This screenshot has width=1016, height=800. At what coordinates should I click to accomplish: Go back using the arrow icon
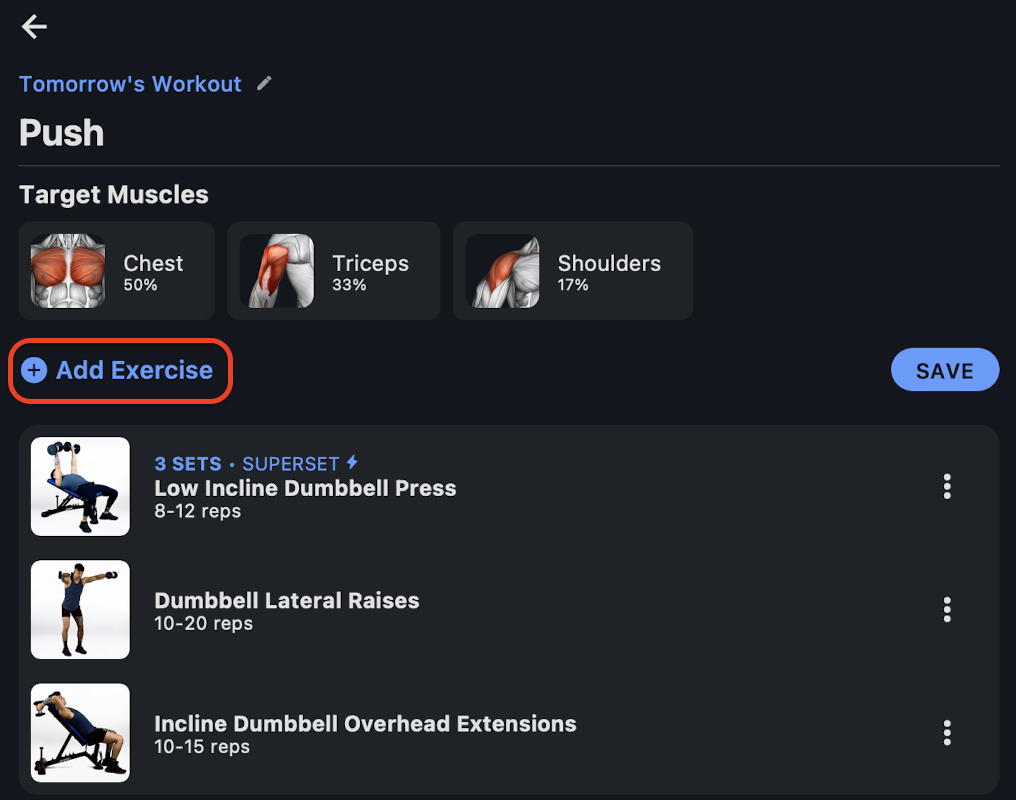(x=34, y=27)
